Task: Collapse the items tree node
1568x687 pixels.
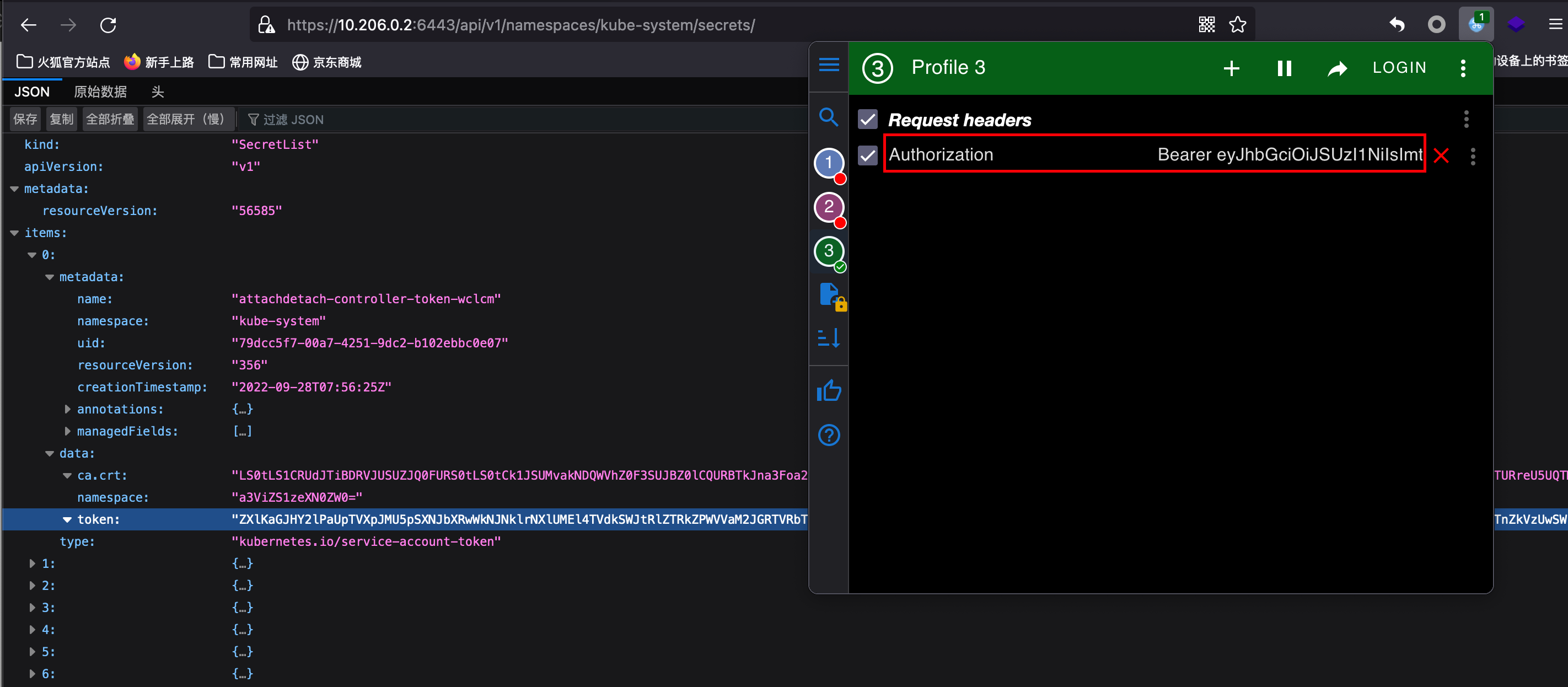Action: click(14, 233)
